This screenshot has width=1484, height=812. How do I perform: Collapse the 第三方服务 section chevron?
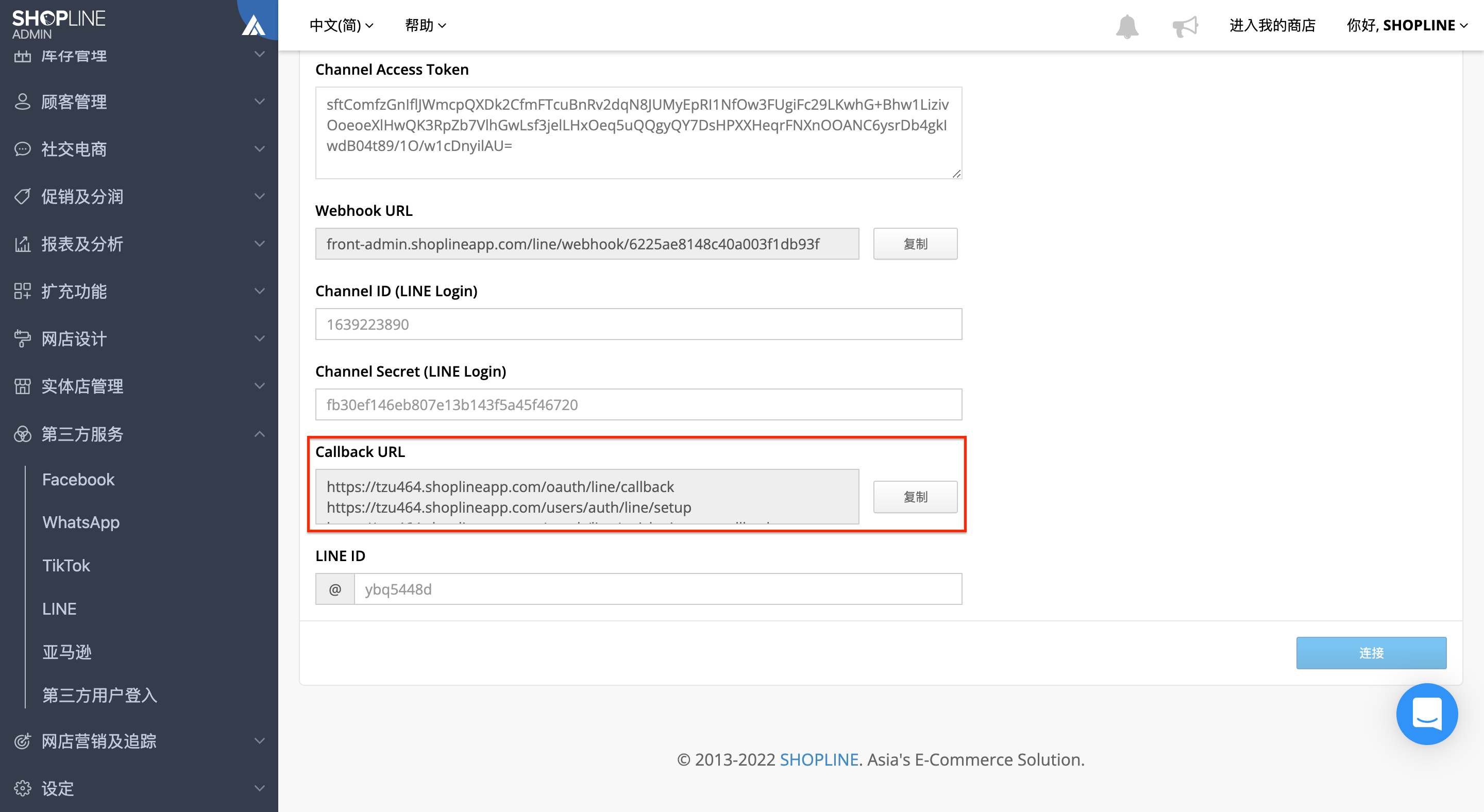point(260,434)
